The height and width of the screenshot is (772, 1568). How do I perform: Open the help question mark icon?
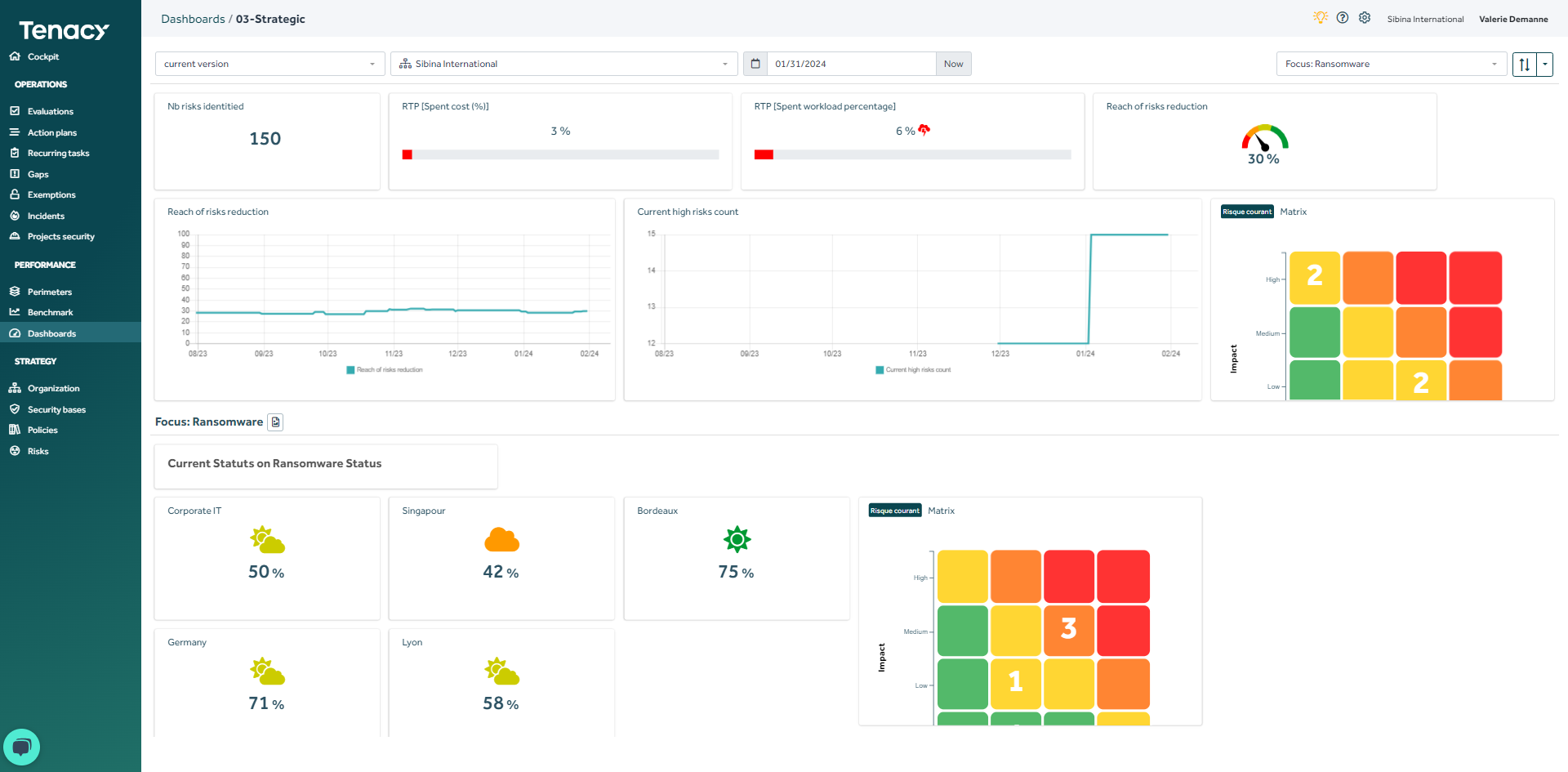1343,17
